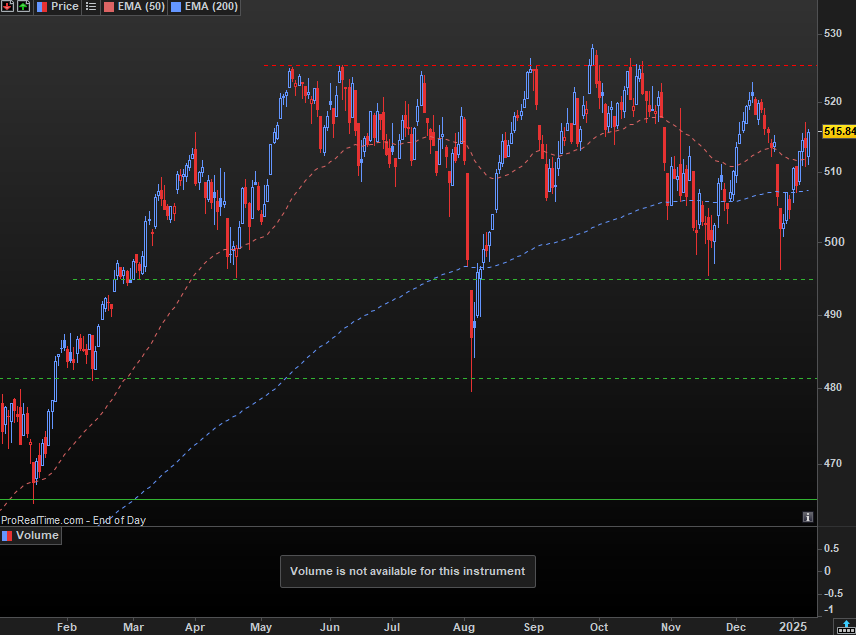Click the Aug label on the time axis
Image resolution: width=856 pixels, height=635 pixels.
click(x=463, y=627)
